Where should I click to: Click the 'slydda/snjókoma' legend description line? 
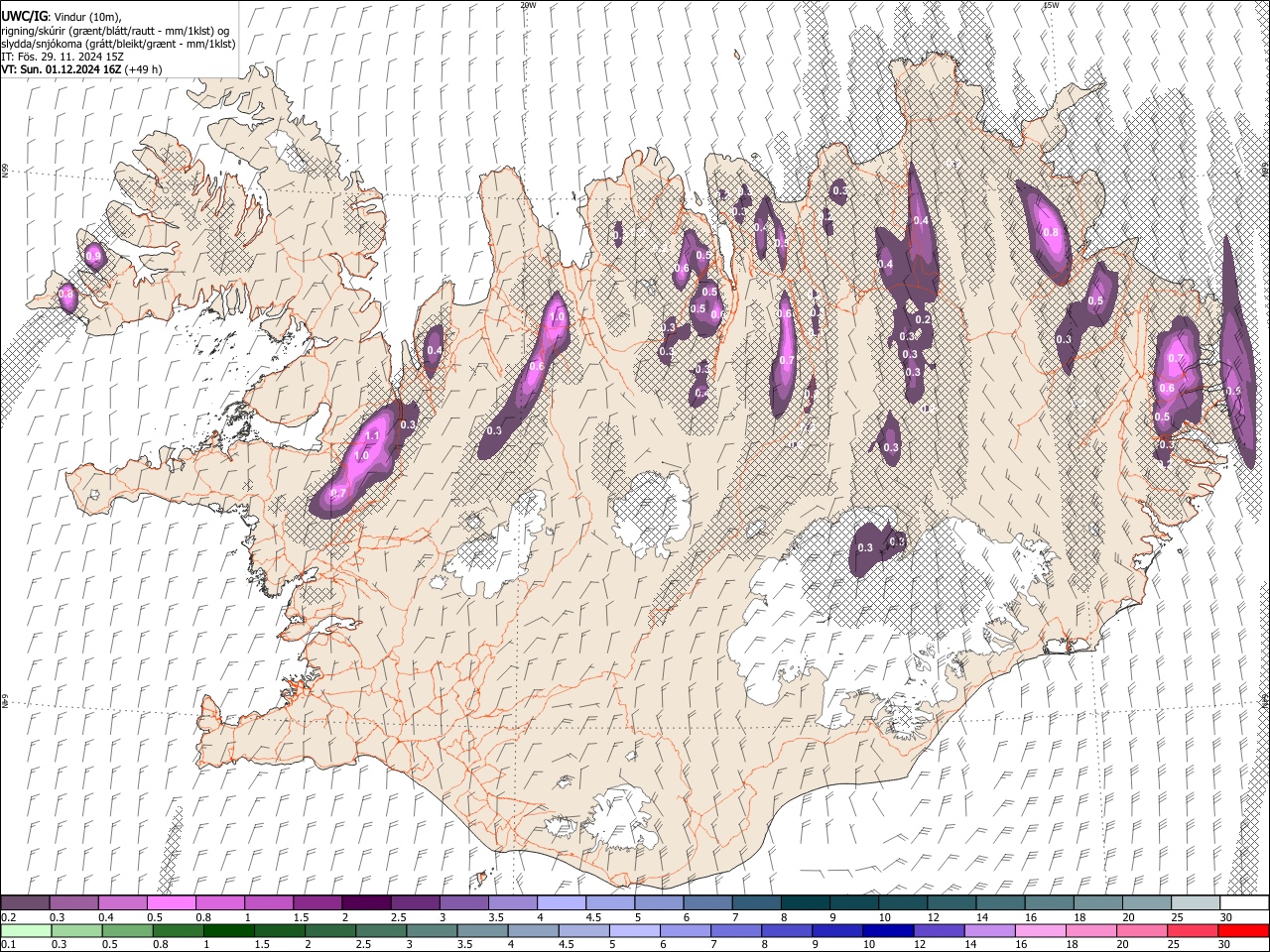(119, 44)
